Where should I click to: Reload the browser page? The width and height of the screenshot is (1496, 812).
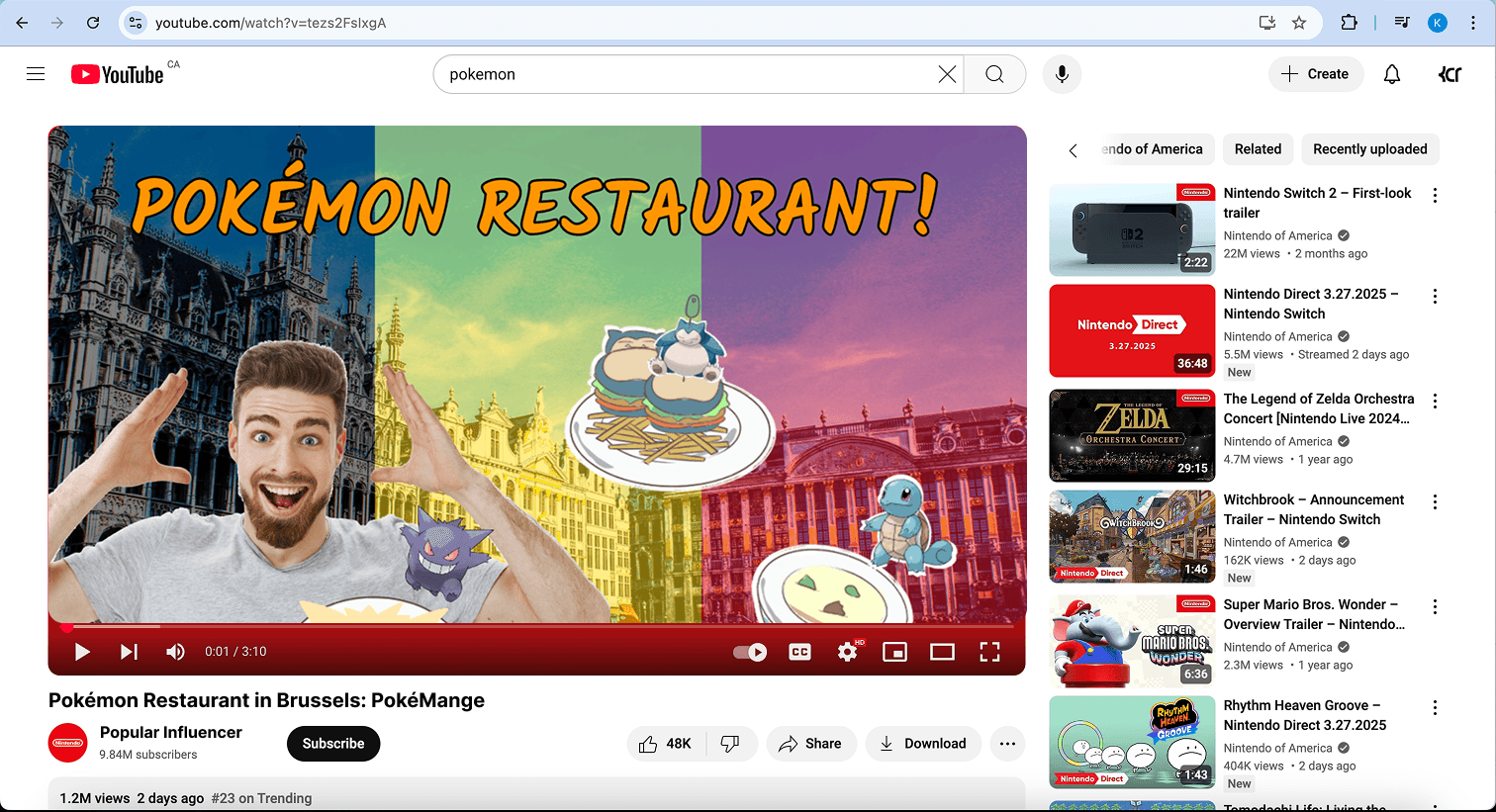point(92,22)
